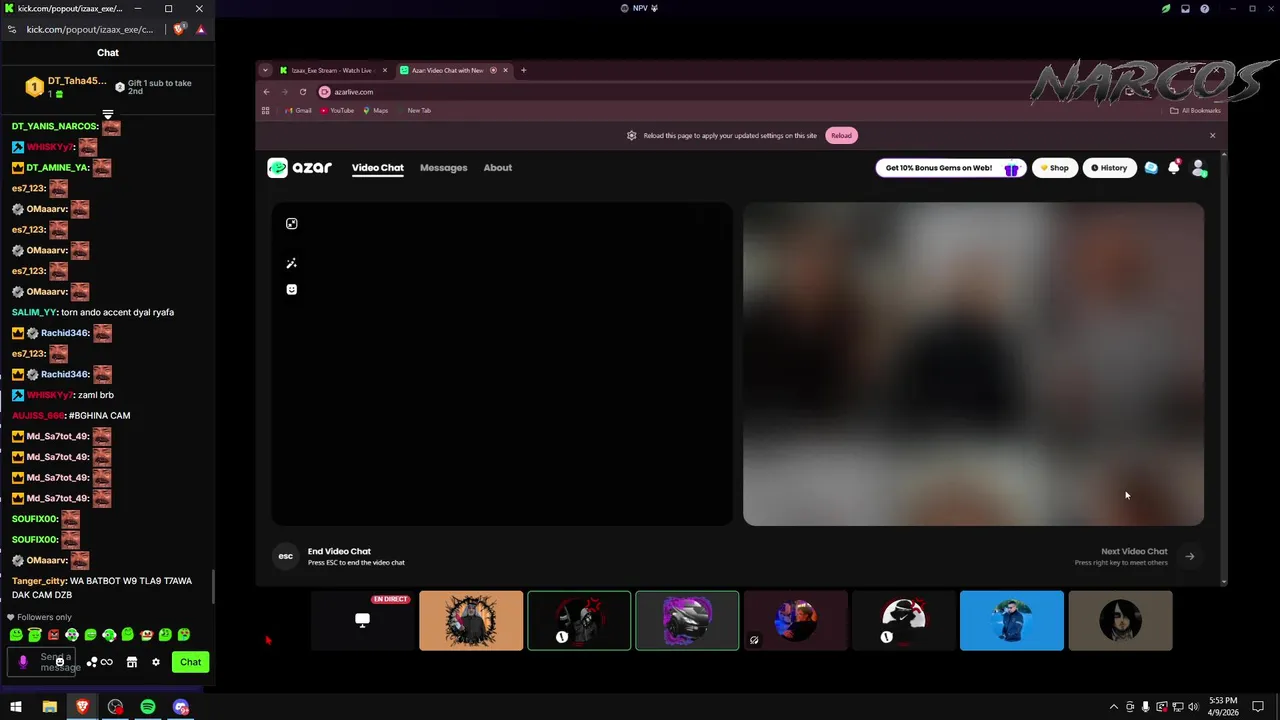
Task: Open the Gmail bookmark
Action: coord(298,111)
